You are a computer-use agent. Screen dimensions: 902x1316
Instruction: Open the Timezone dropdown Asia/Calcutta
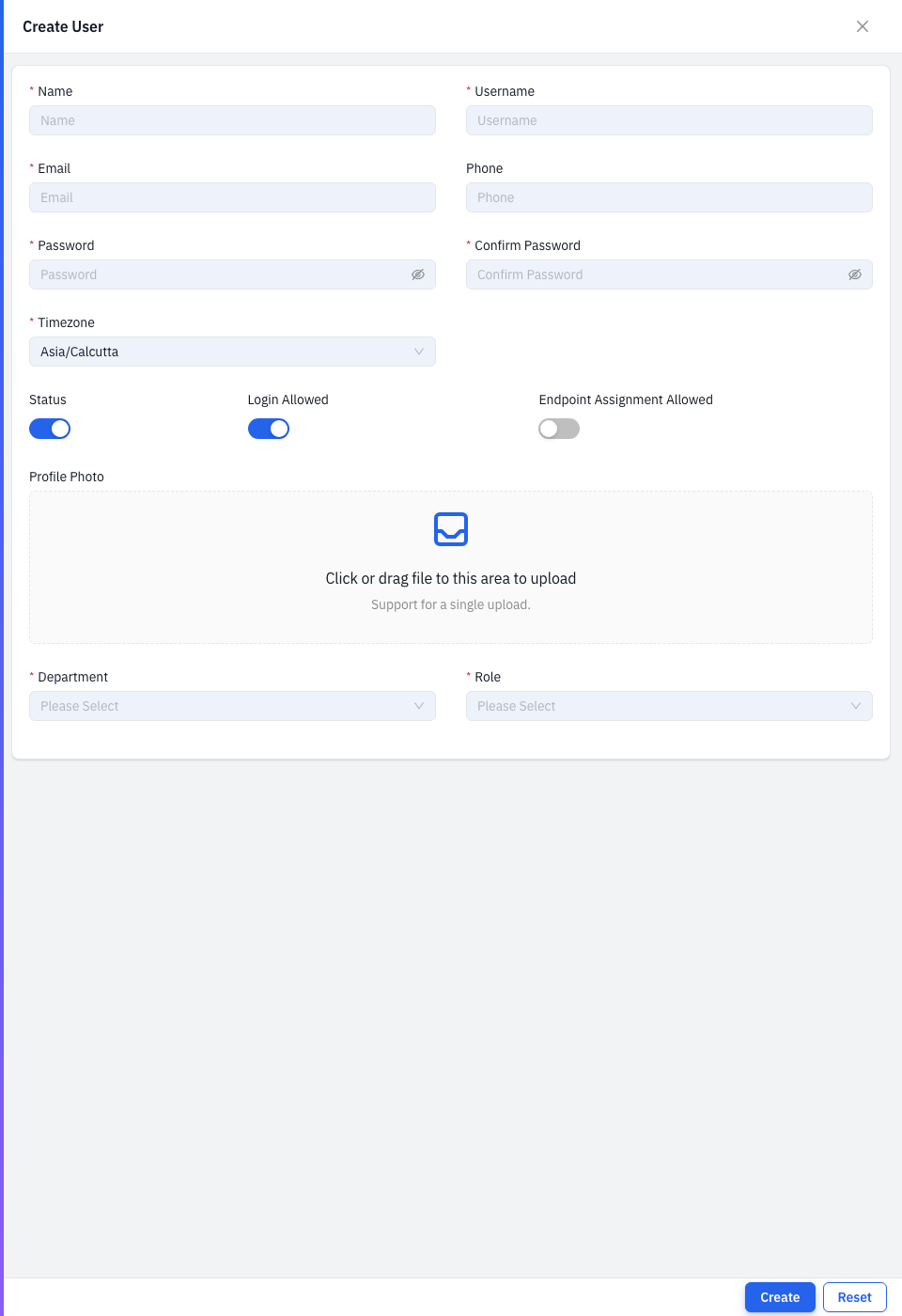(x=232, y=352)
